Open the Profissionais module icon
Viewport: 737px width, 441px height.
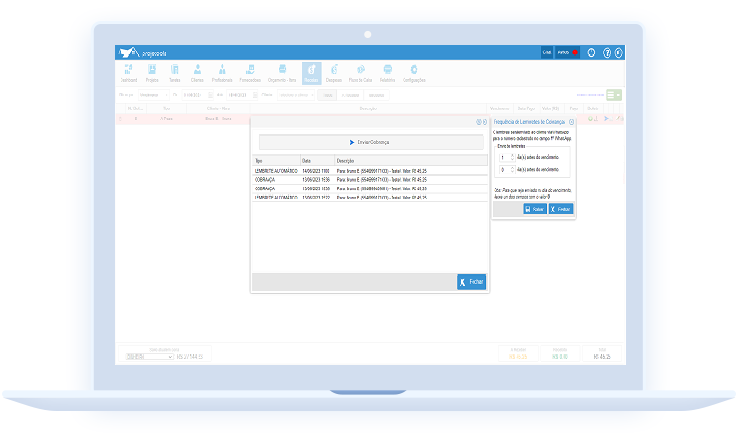[x=222, y=72]
